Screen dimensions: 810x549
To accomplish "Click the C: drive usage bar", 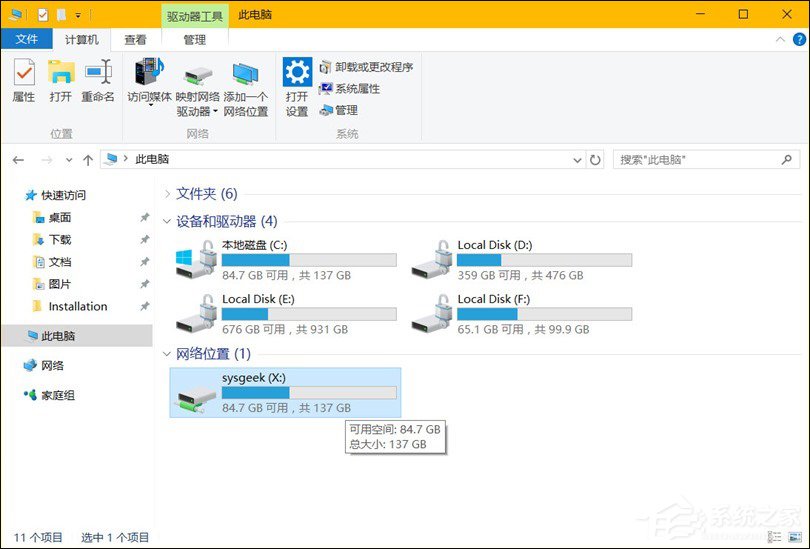I will point(309,260).
